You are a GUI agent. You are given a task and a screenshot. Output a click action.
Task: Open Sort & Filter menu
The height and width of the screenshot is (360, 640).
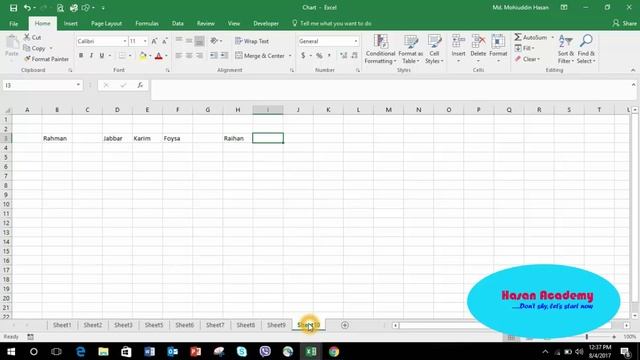566,49
